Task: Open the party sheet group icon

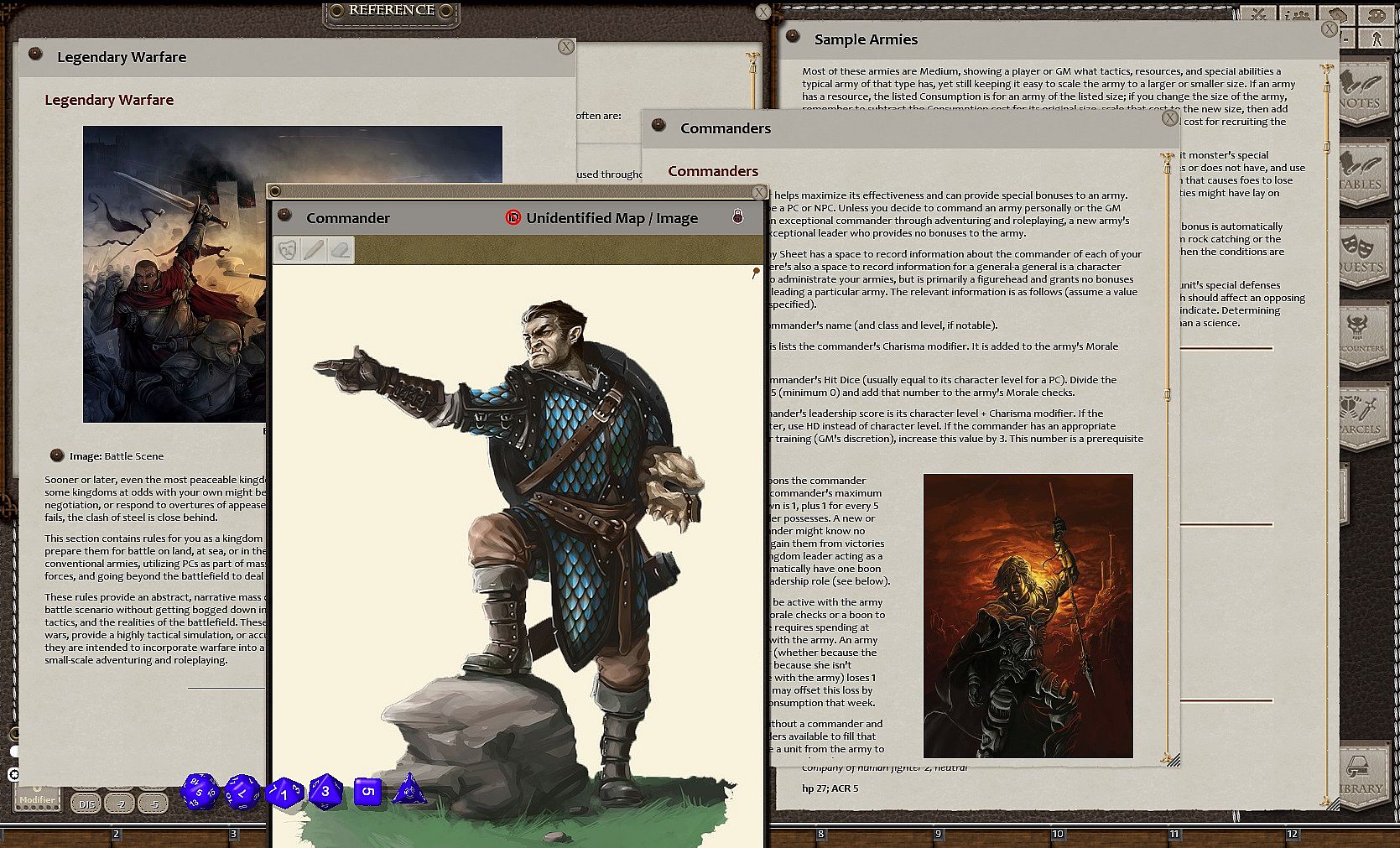Action: pos(1298,14)
